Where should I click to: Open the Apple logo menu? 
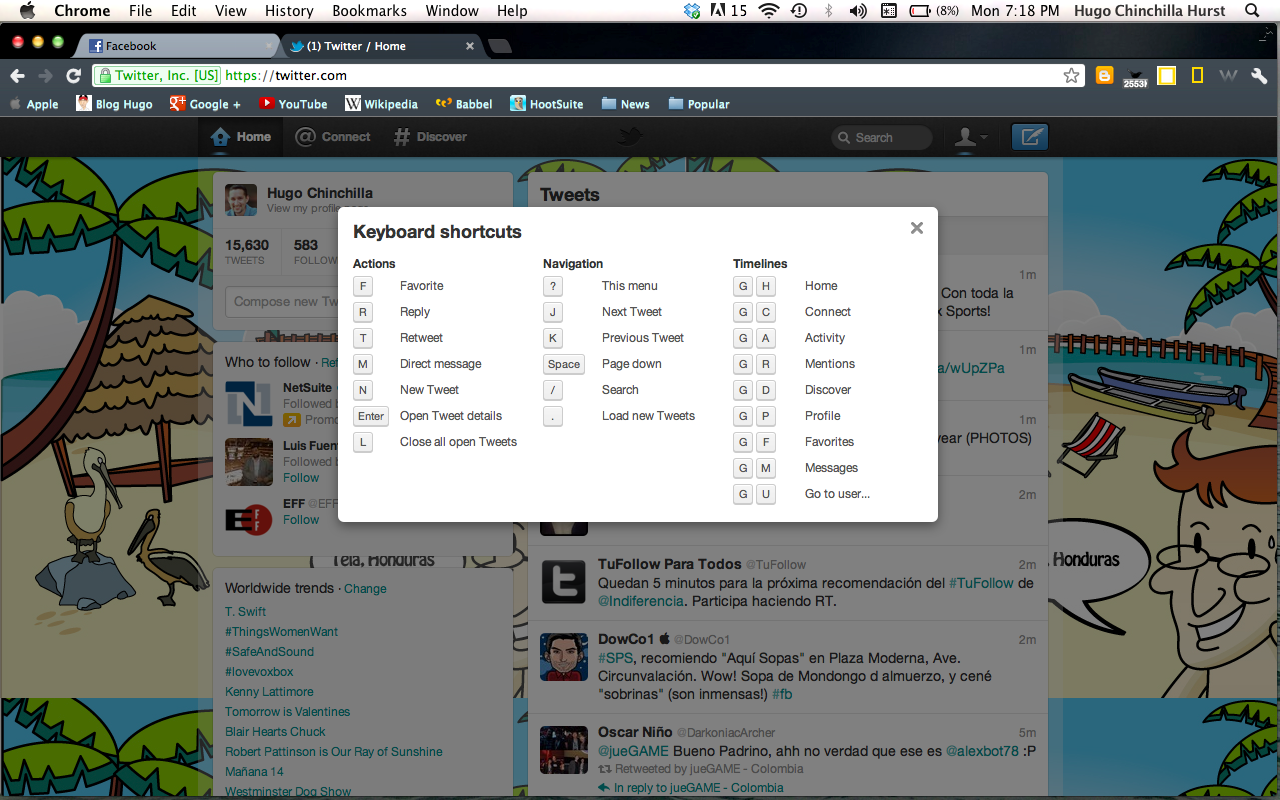click(27, 11)
